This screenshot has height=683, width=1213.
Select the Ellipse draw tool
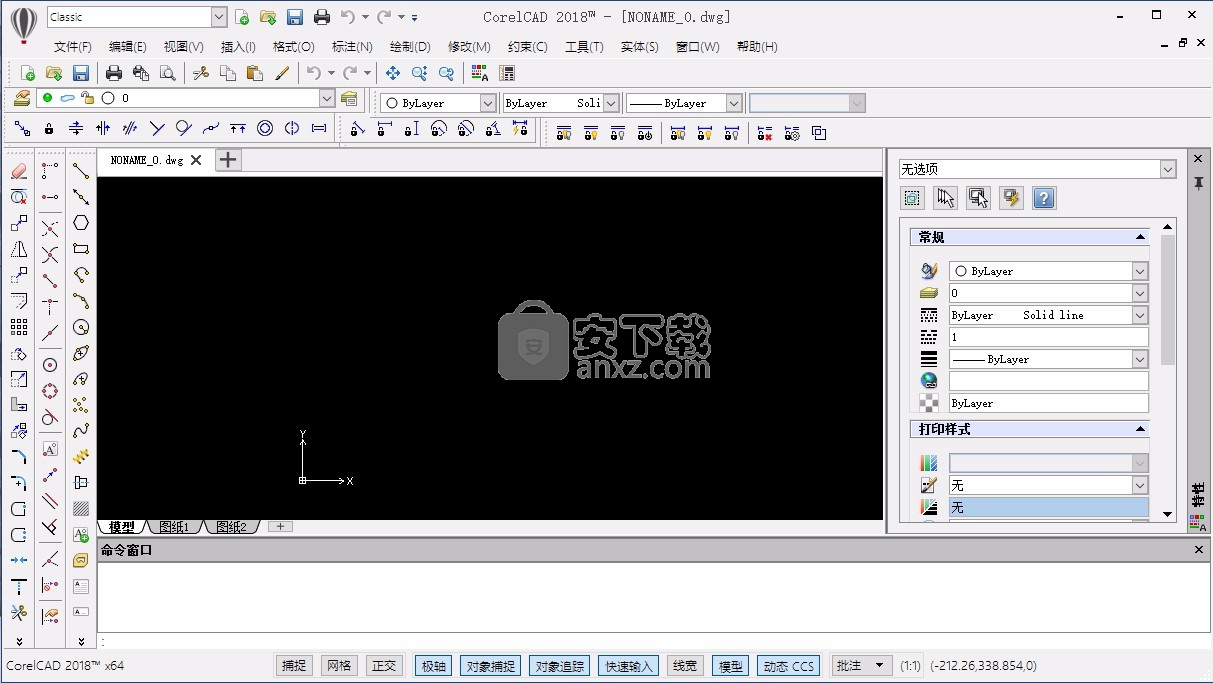(x=81, y=353)
